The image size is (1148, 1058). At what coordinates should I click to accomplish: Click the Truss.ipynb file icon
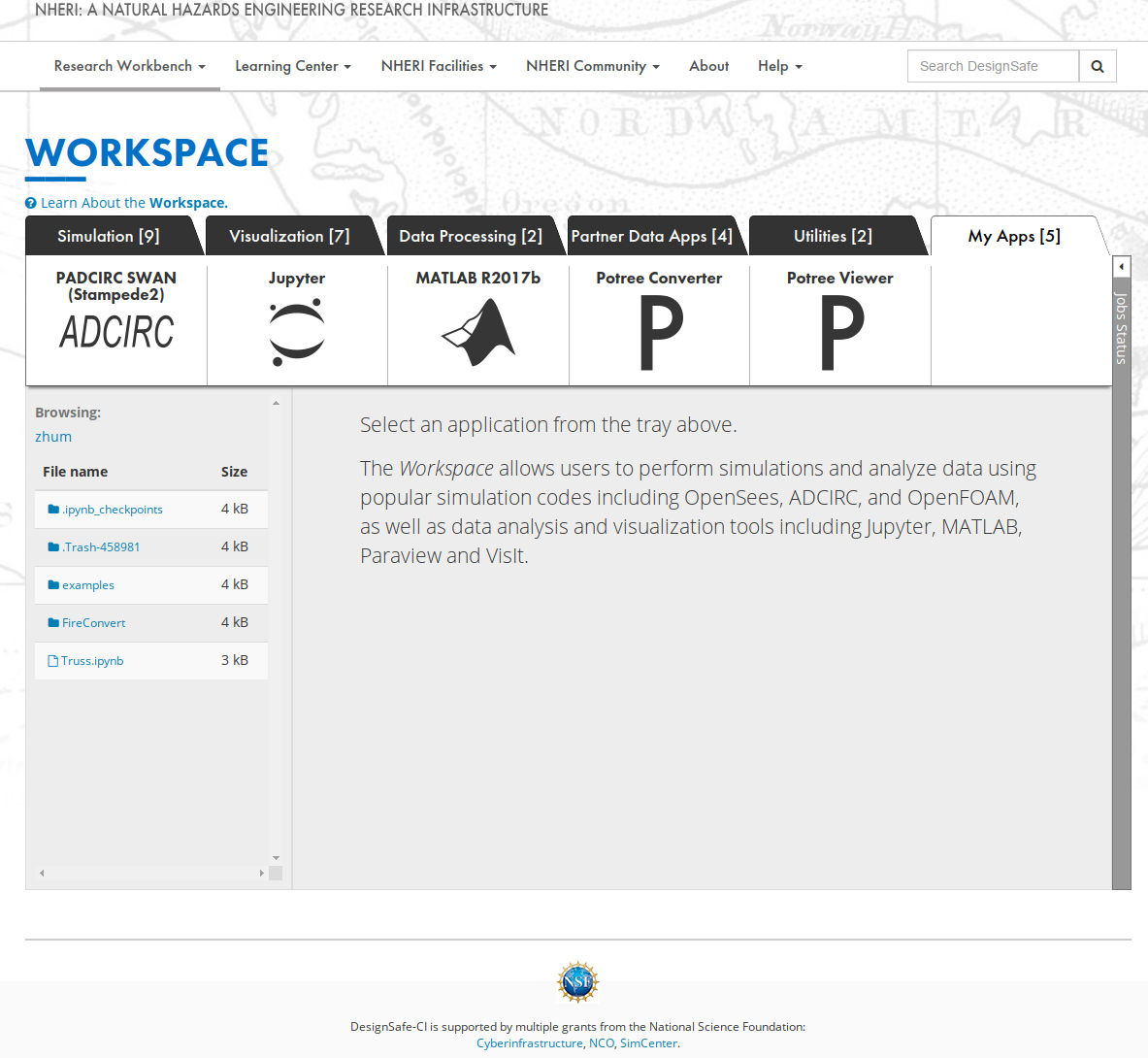52,660
